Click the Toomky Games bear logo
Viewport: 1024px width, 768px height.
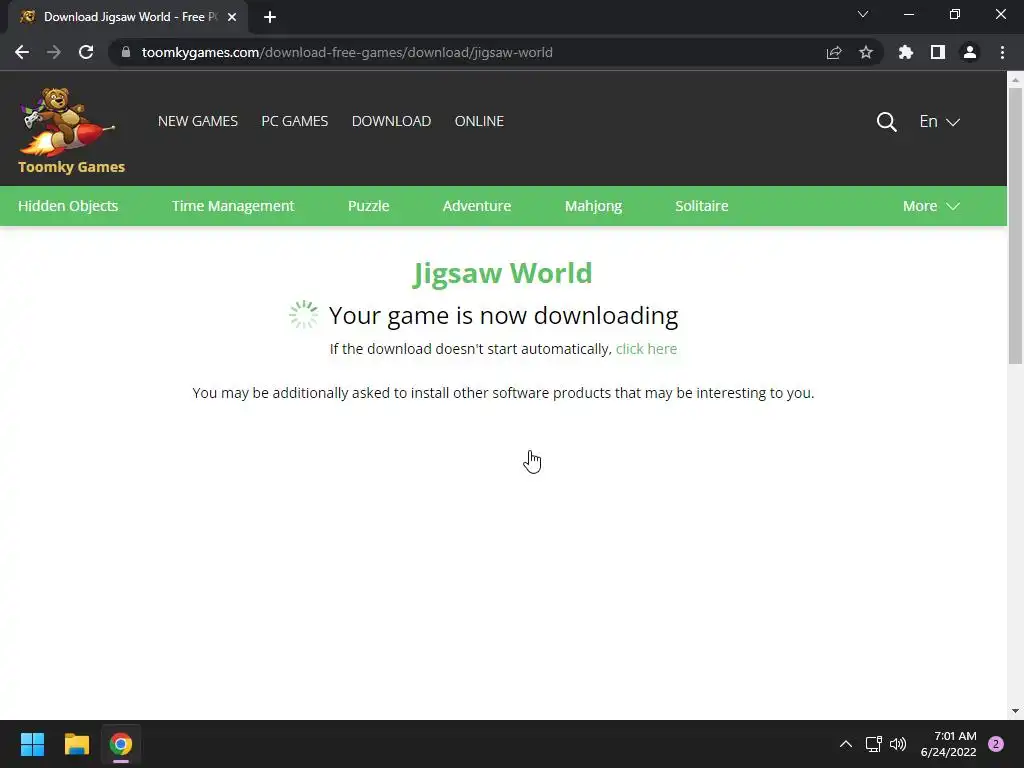click(x=71, y=131)
